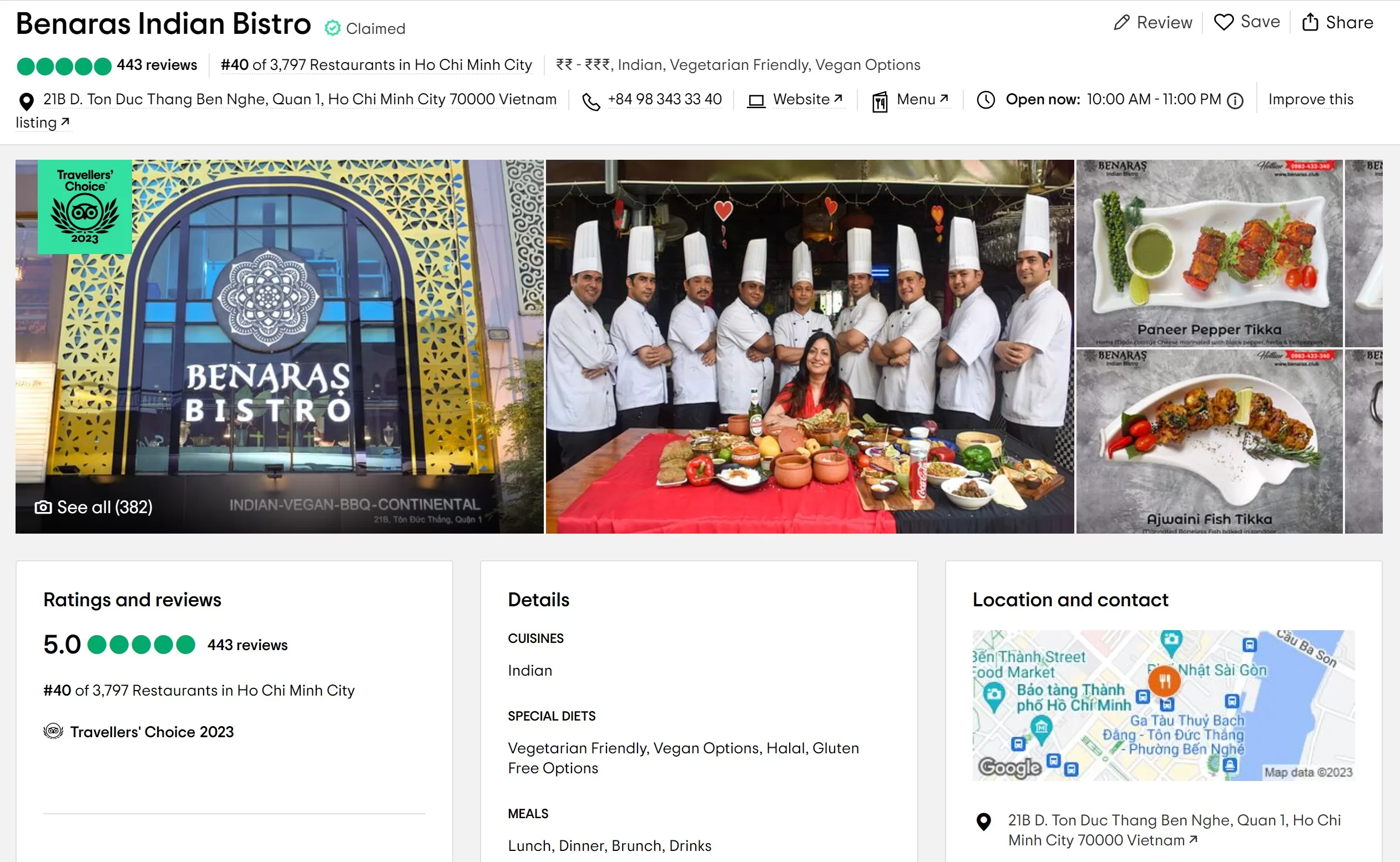Click the phone handset icon
Viewport: 1400px width, 862px height.
591,102
